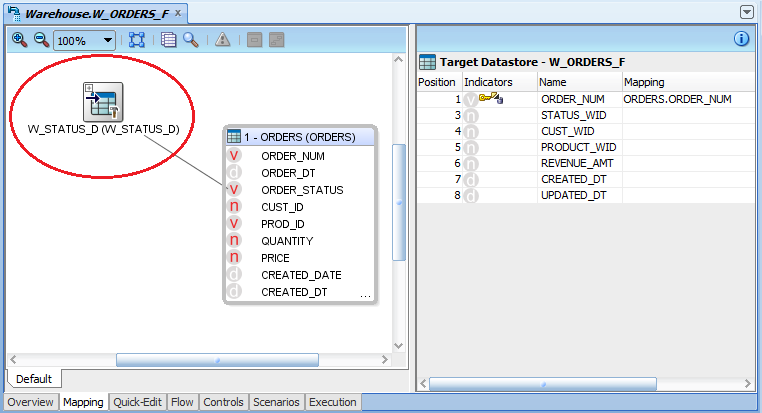
Task: Click diagram vertical scrollbar up arrow
Action: pos(398,59)
